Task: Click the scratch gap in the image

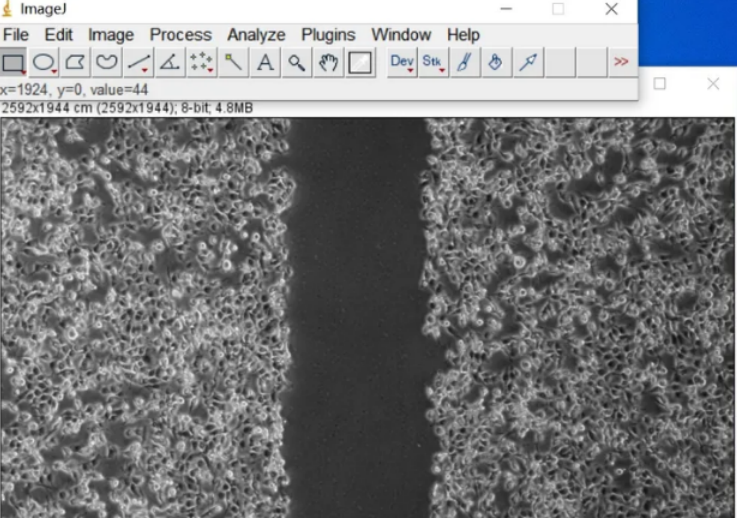Action: click(355, 320)
